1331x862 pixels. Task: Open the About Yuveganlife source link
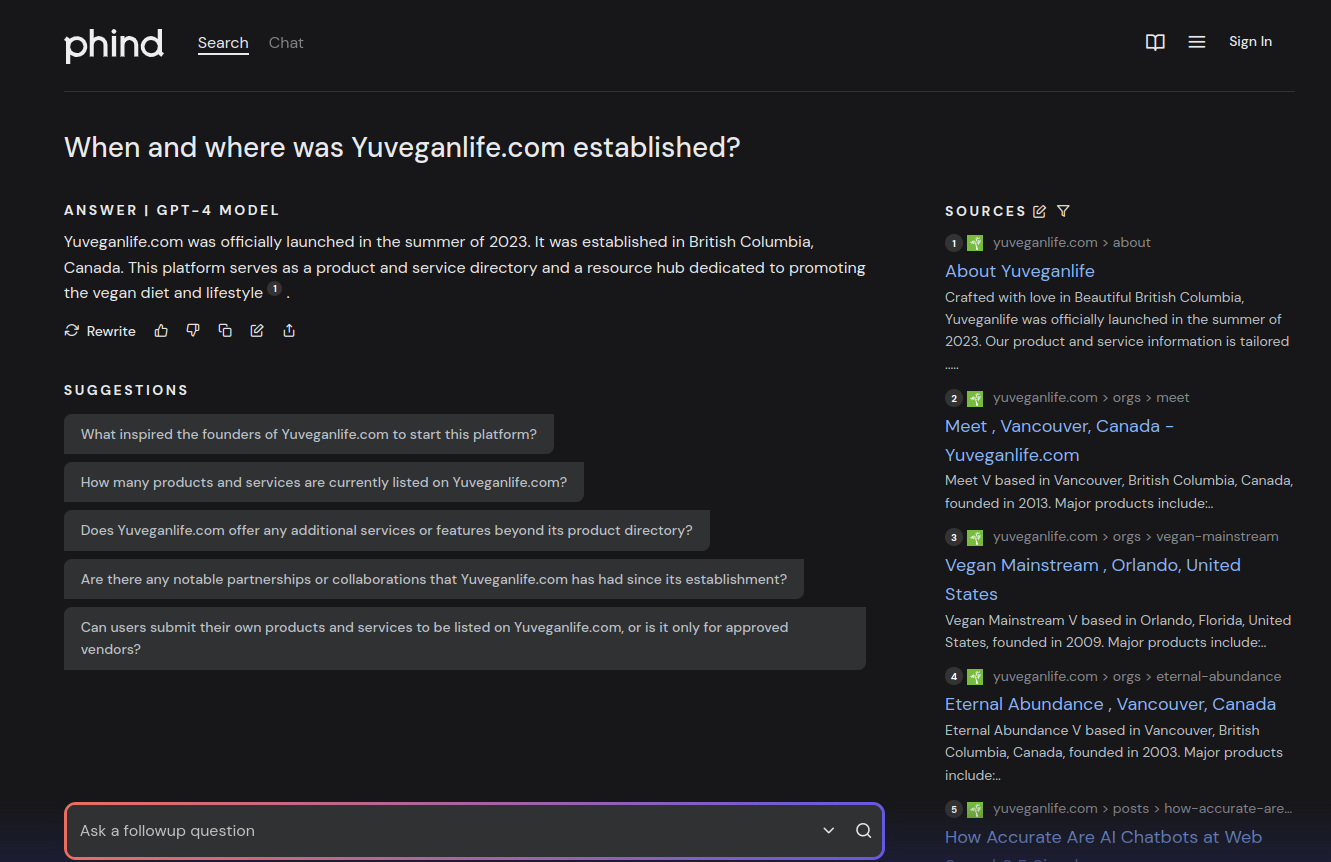coord(1020,271)
